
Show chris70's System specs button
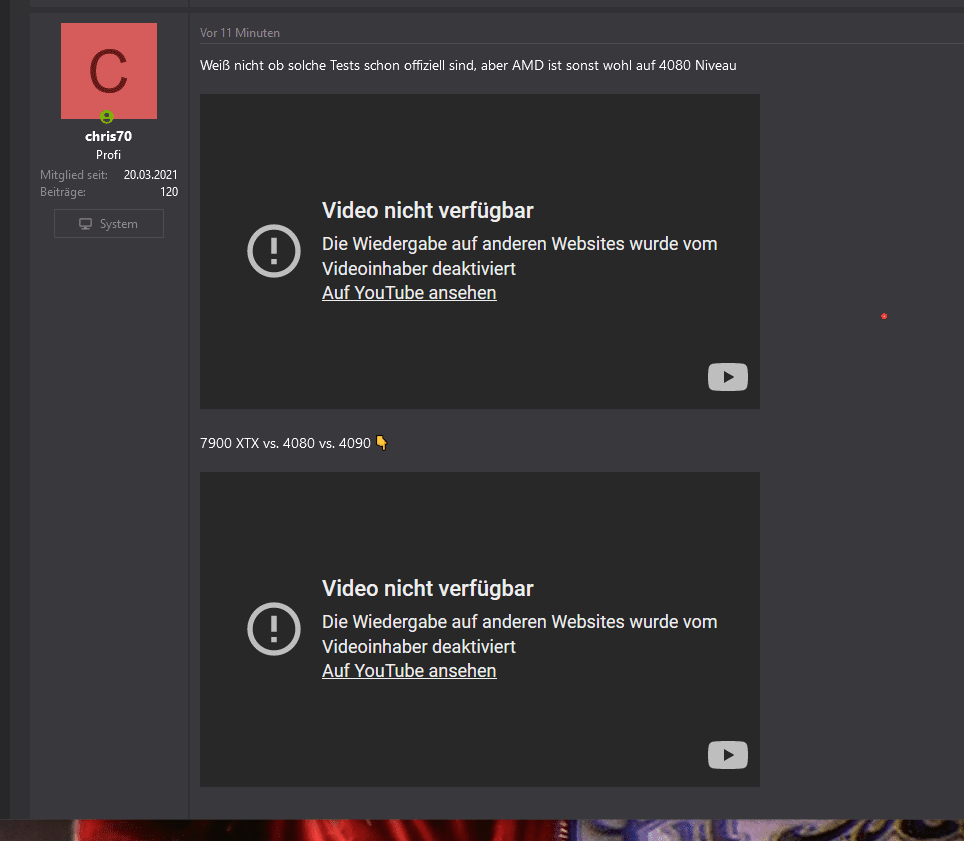coord(109,224)
